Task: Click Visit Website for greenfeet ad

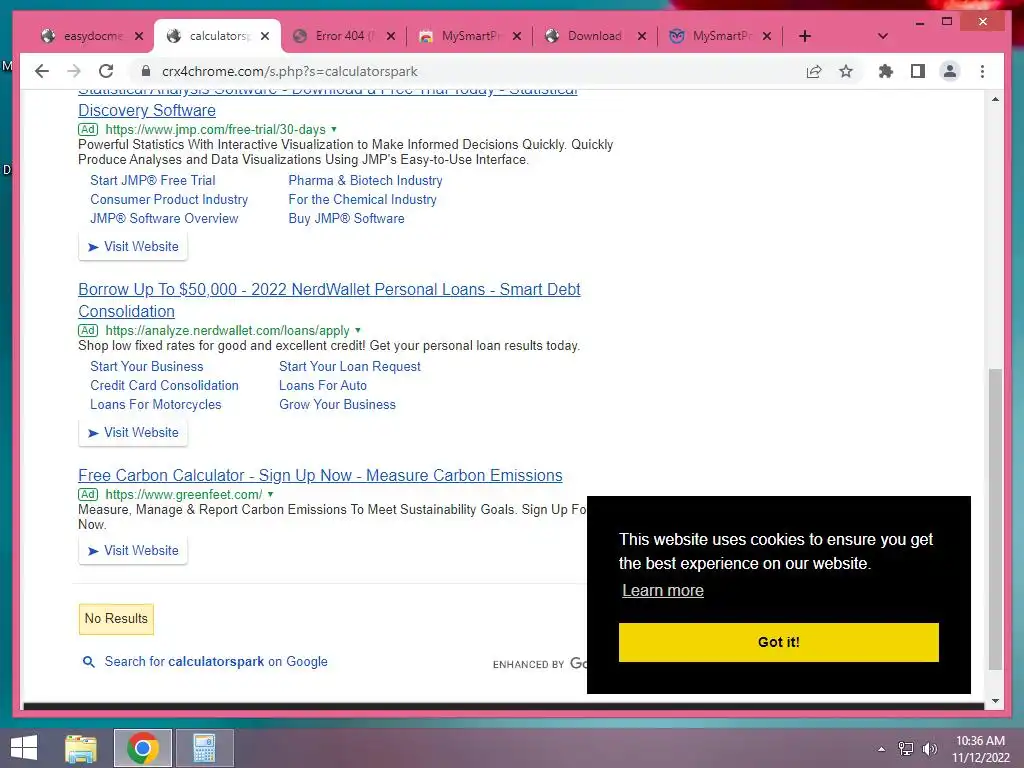Action: 133,551
